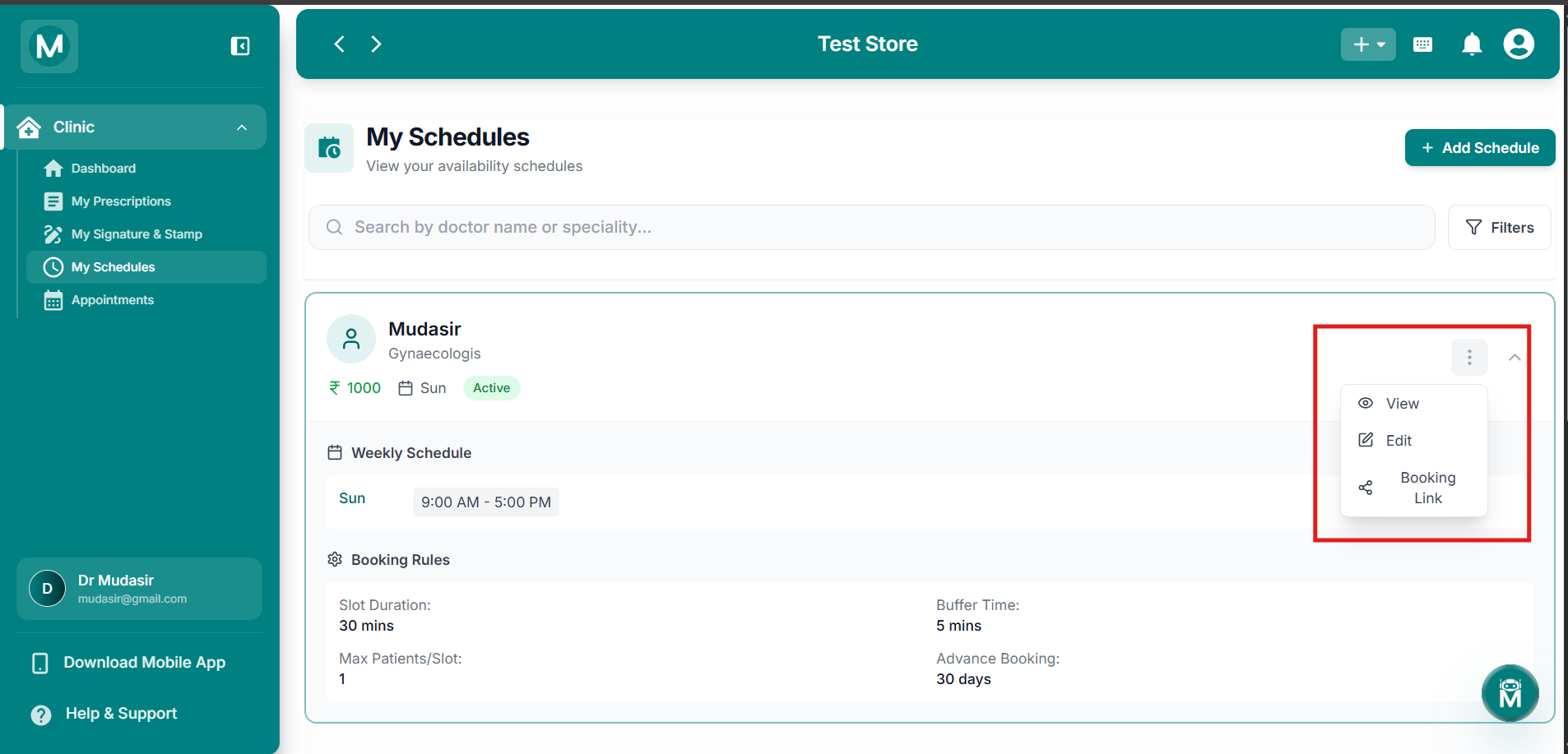1568x754 pixels.
Task: Open My Signature & Stamp page
Action: pyautogui.click(x=146, y=234)
